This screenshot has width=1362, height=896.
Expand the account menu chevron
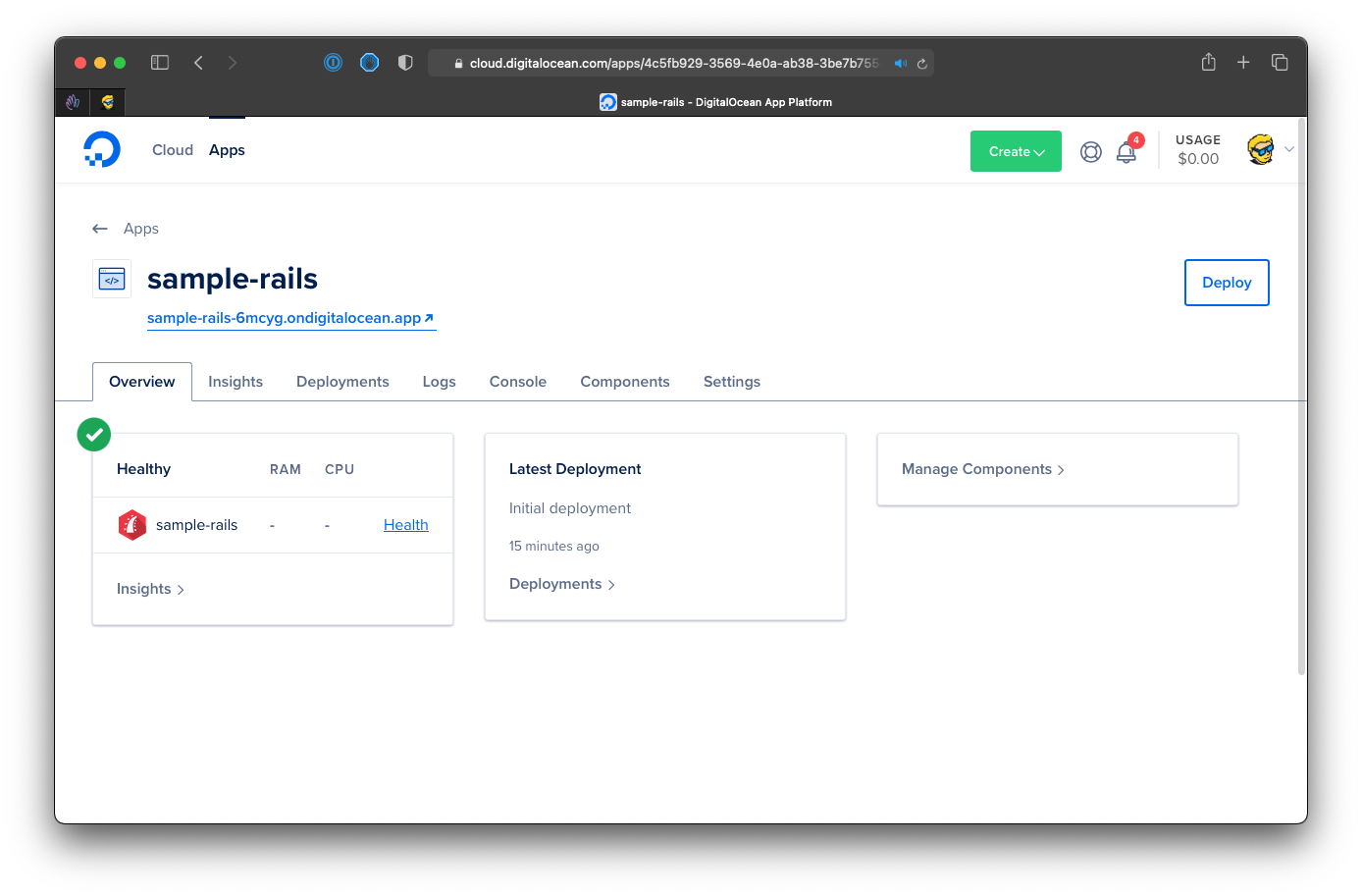coord(1289,150)
